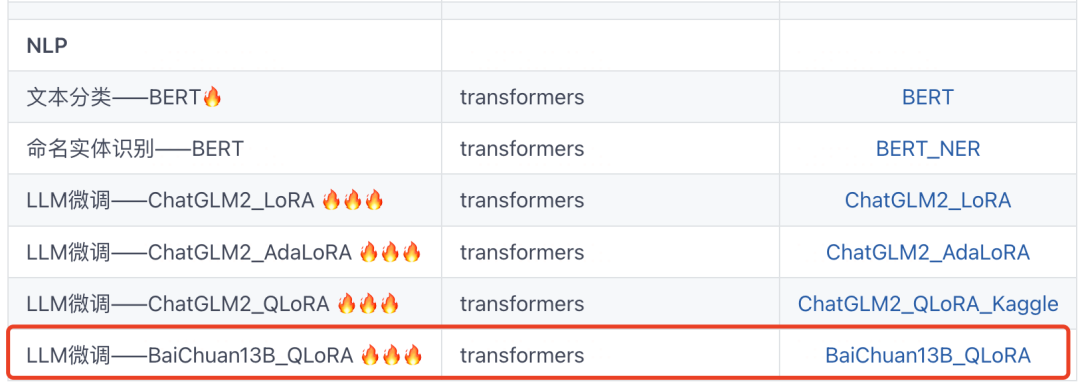The width and height of the screenshot is (1080, 388).
Task: Select the LLM微调——BaiChuan13B_QLoRA title text
Action: pyautogui.click(x=190, y=356)
